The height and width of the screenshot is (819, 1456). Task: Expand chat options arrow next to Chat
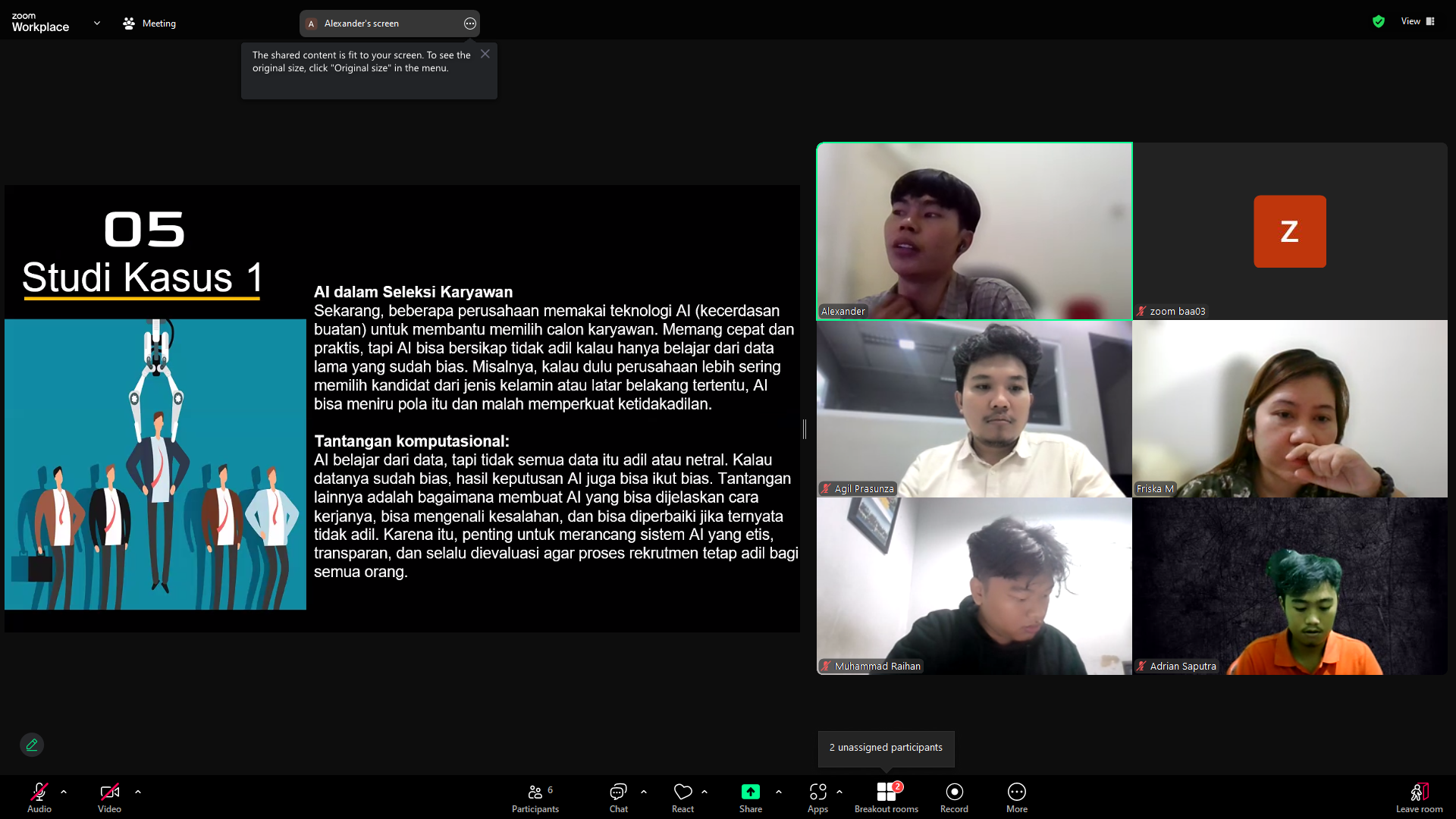[644, 792]
